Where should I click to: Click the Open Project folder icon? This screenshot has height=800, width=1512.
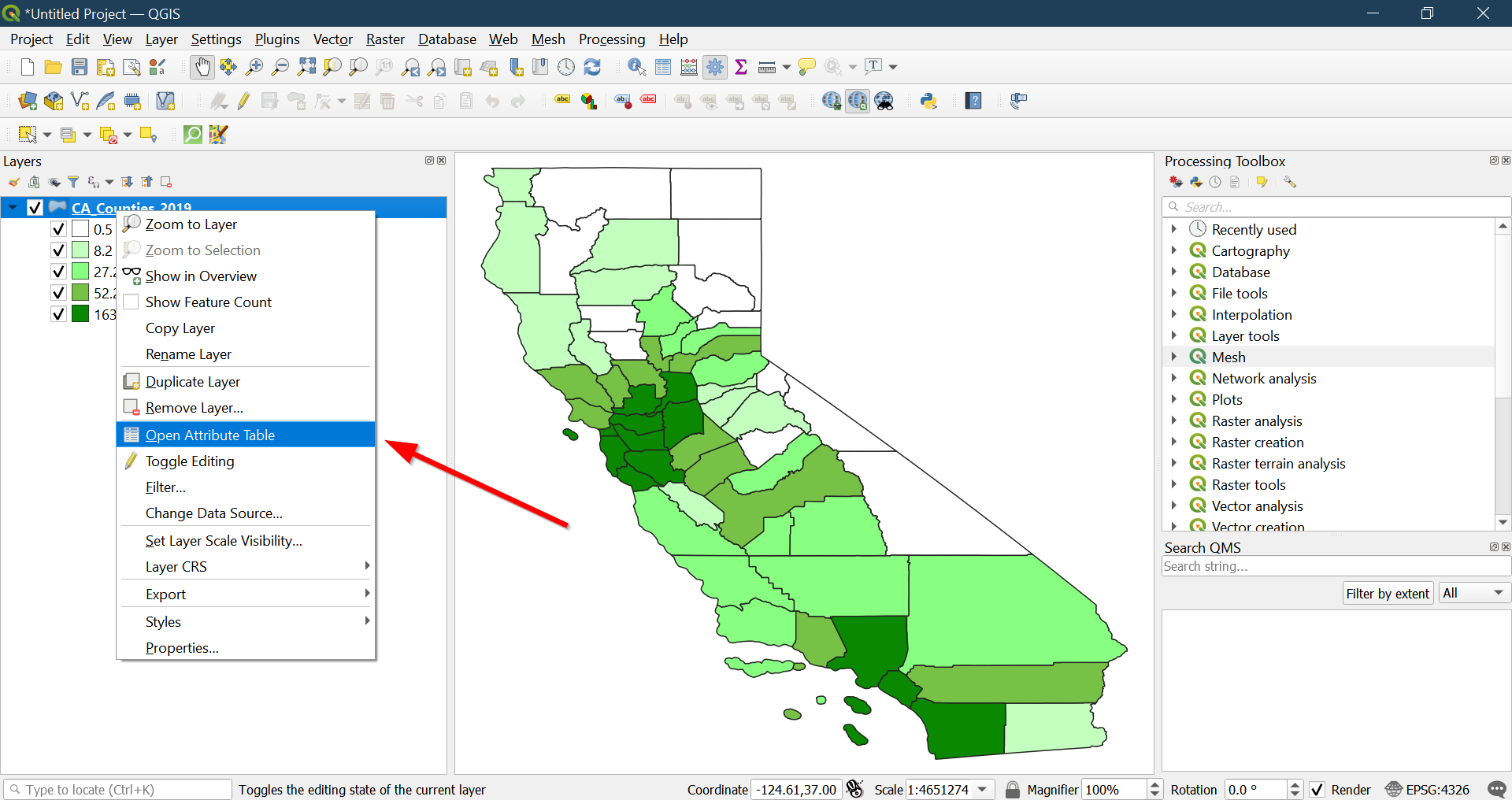(x=53, y=68)
